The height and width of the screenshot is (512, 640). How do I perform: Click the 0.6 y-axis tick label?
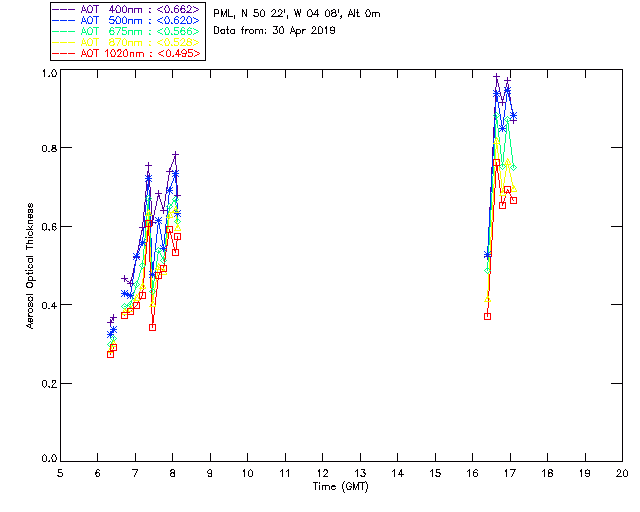pyautogui.click(x=49, y=227)
